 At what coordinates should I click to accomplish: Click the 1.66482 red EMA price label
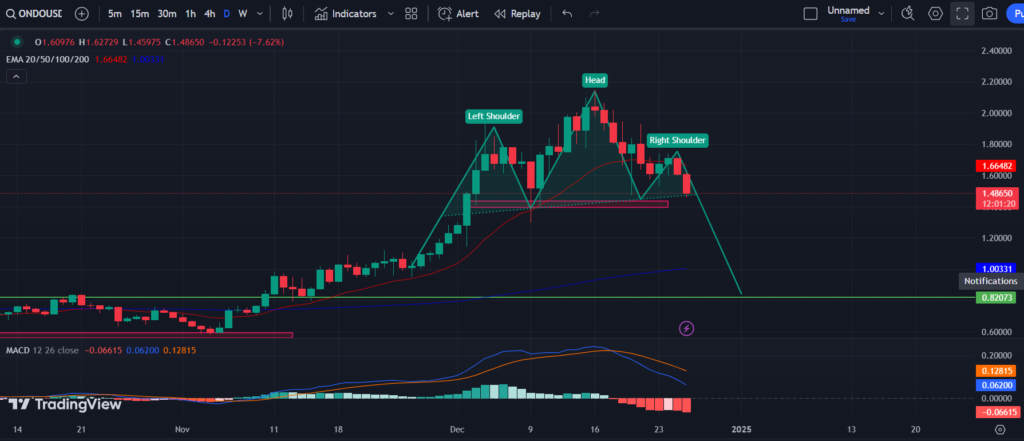[x=995, y=166]
